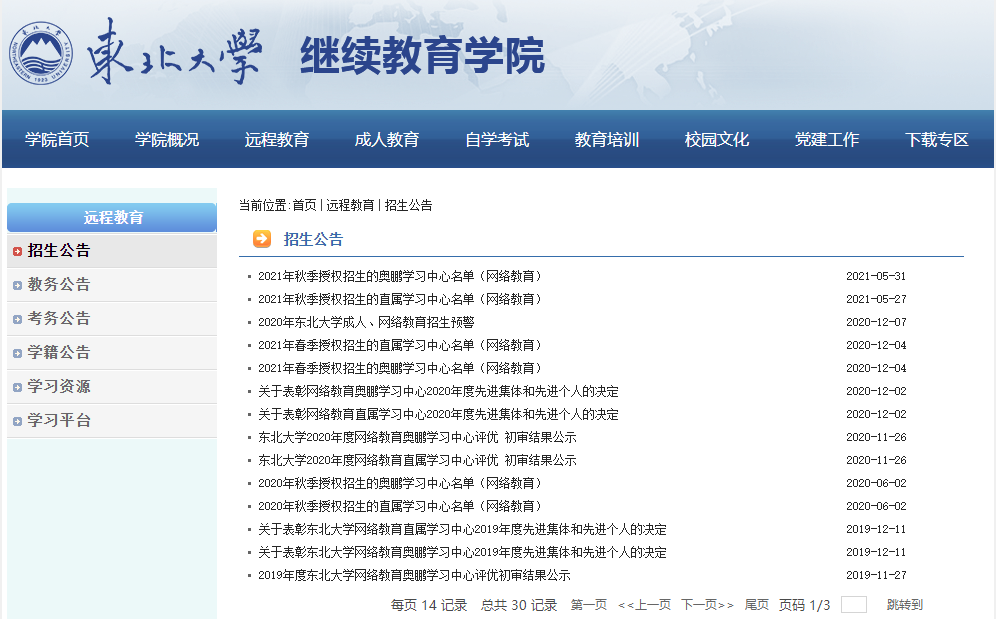996x619 pixels.
Task: Click the arrow icon before 学籍公告 in sidebar
Action: pos(18,353)
